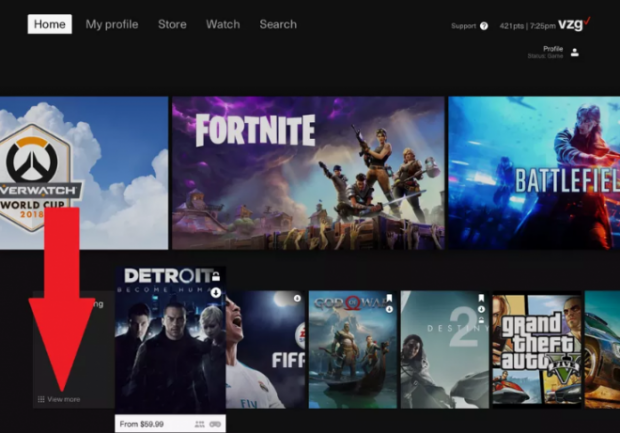
Task: Click the Support label
Action: pos(463,26)
